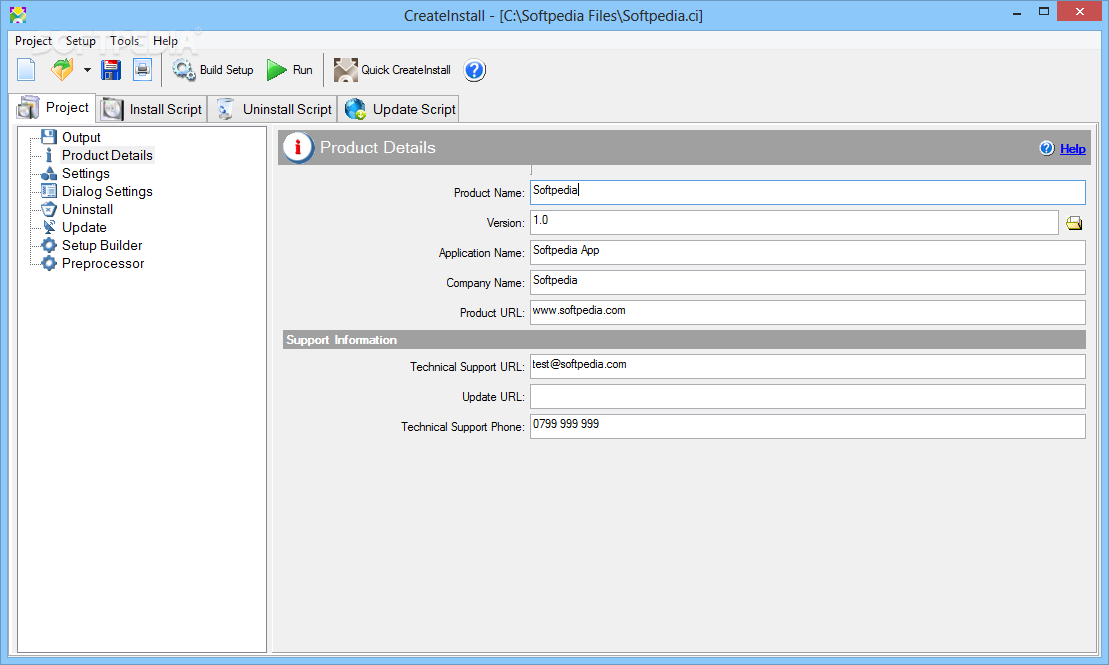The height and width of the screenshot is (665, 1109).
Task: Focus the empty Update URL field
Action: [x=808, y=396]
